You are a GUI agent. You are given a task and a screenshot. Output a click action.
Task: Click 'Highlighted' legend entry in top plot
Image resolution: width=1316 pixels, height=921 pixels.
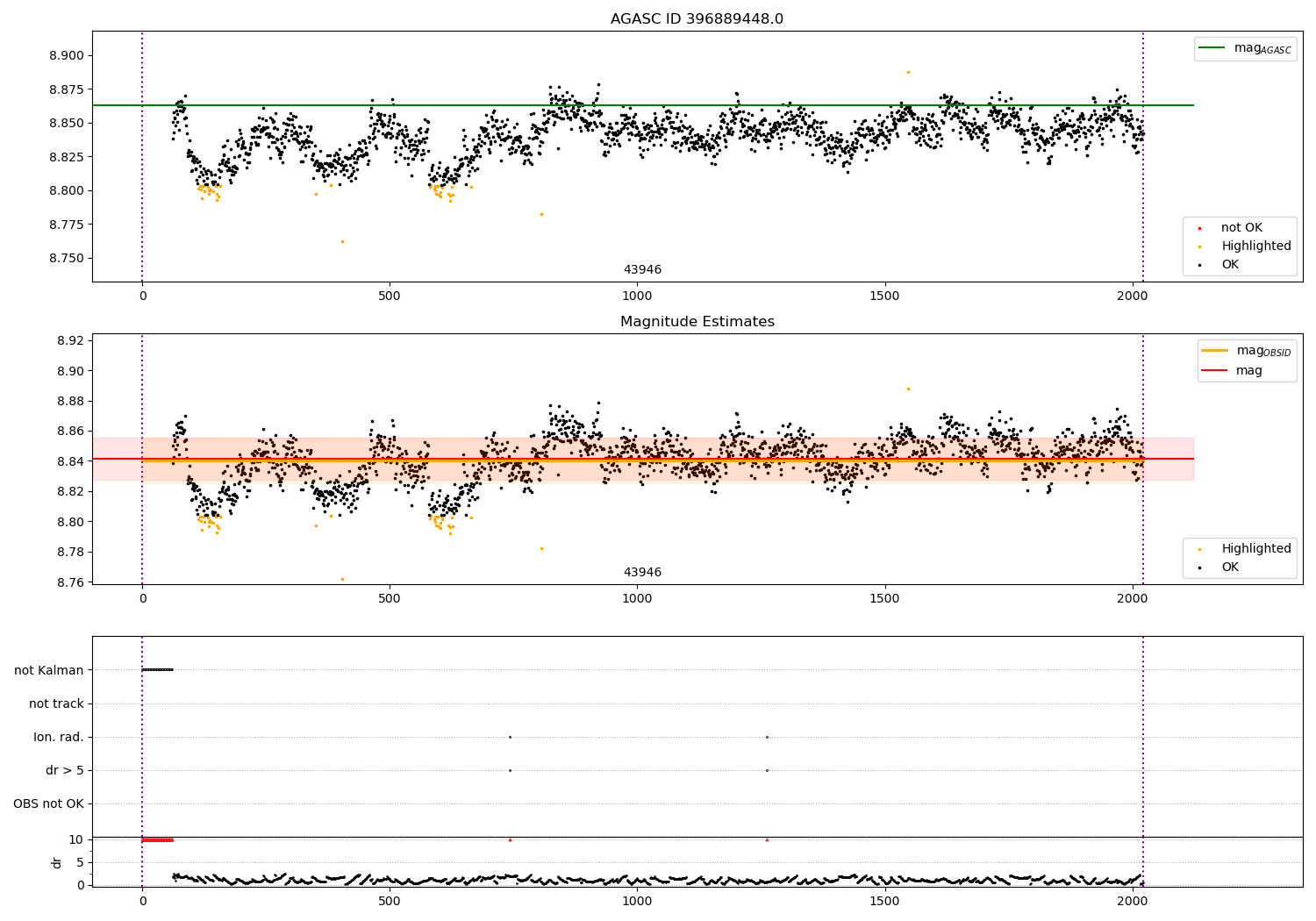(x=1256, y=246)
